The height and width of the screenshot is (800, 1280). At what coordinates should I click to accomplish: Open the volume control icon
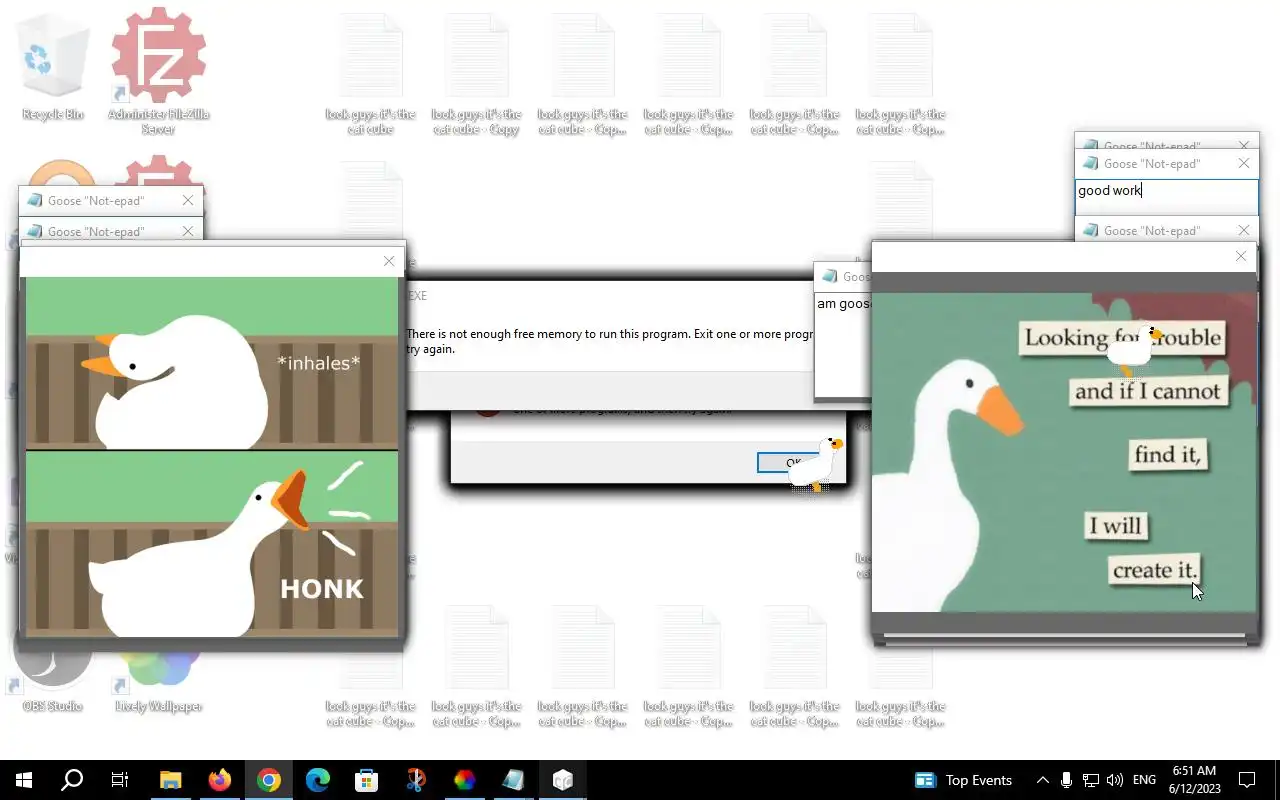(x=1115, y=780)
